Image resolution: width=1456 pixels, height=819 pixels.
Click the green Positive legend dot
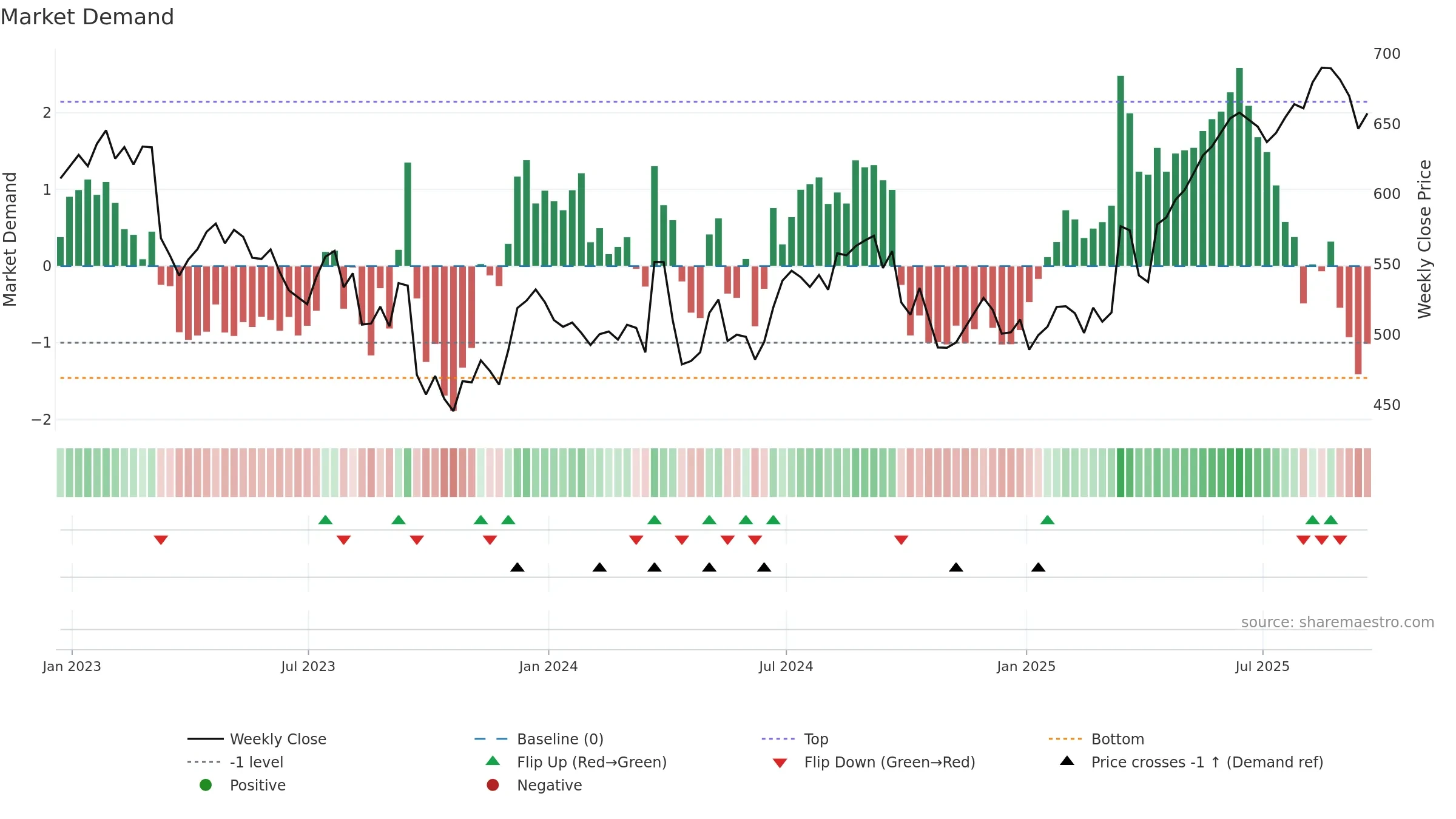[206, 785]
